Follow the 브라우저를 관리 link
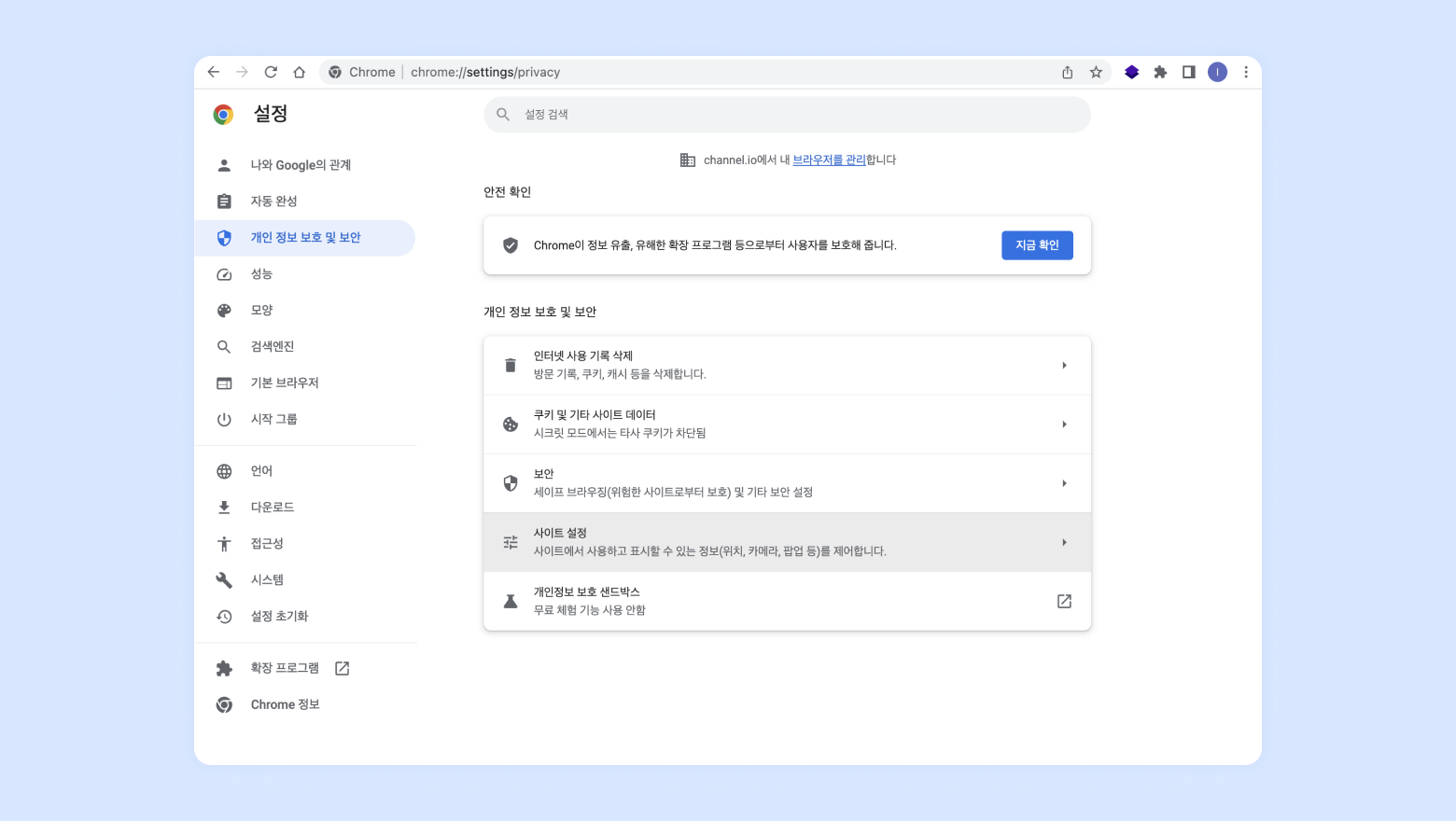The width and height of the screenshot is (1456, 821). 829,160
